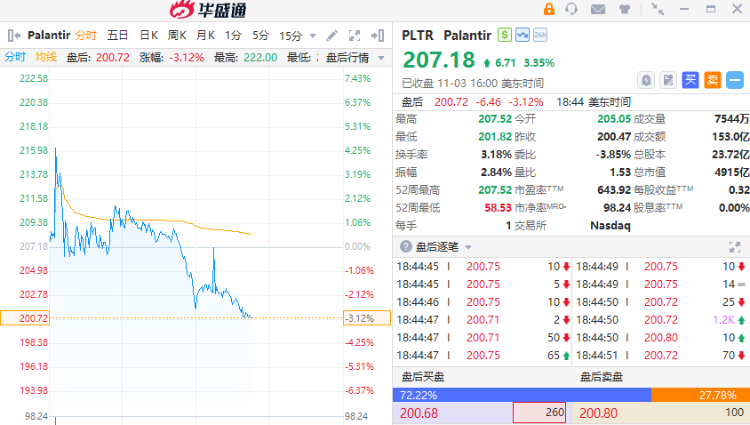Viewport: 750px width, 425px height.
Task: Remove from watchlist with minus button
Action: coord(735,80)
